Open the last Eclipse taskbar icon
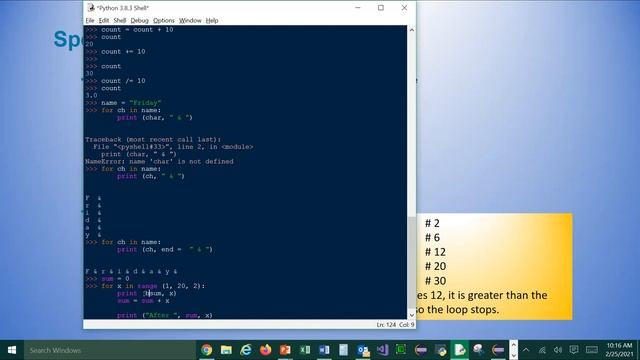 [498, 350]
